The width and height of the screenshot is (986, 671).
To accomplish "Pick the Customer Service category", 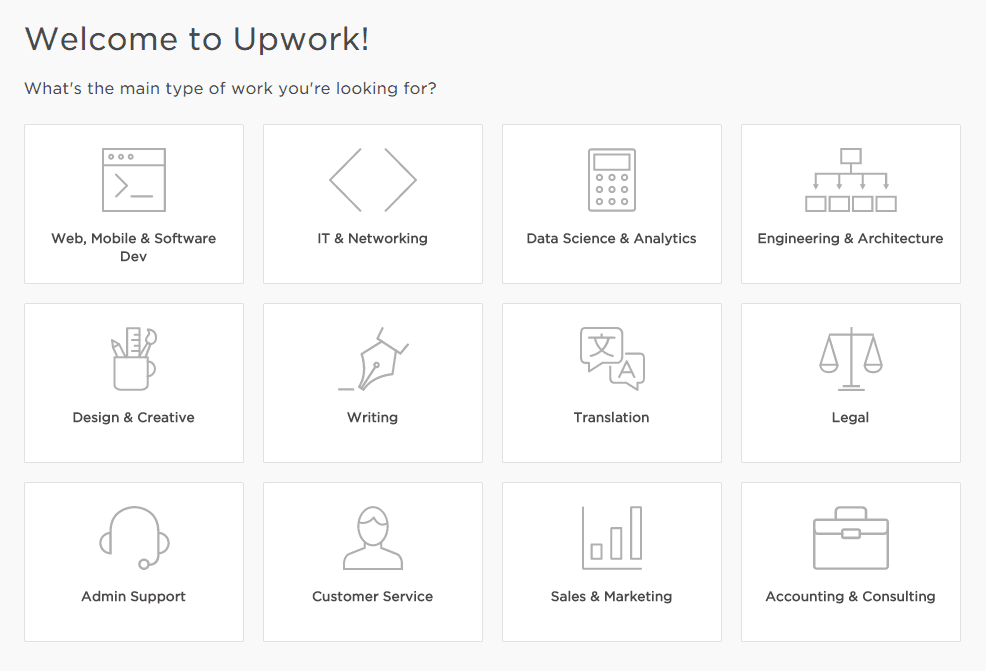I will tap(372, 561).
